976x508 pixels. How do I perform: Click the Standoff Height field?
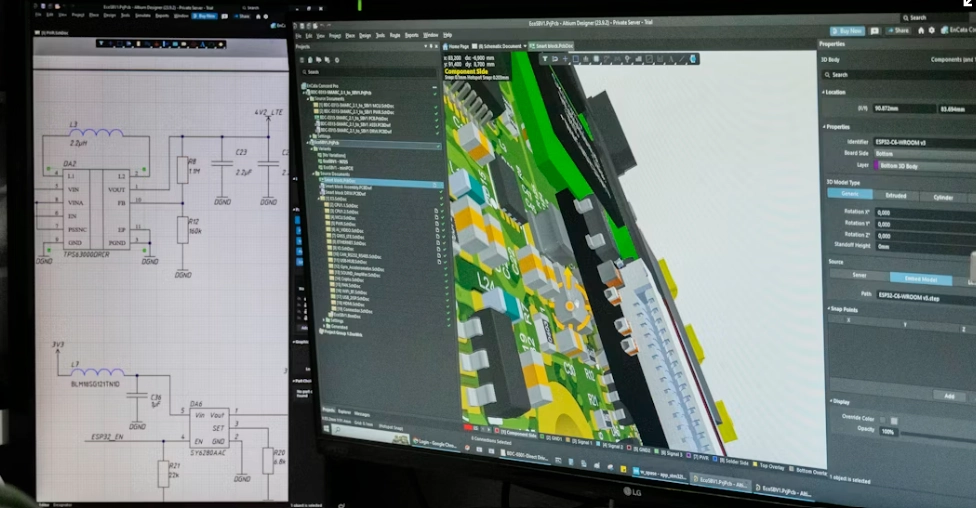(925, 247)
